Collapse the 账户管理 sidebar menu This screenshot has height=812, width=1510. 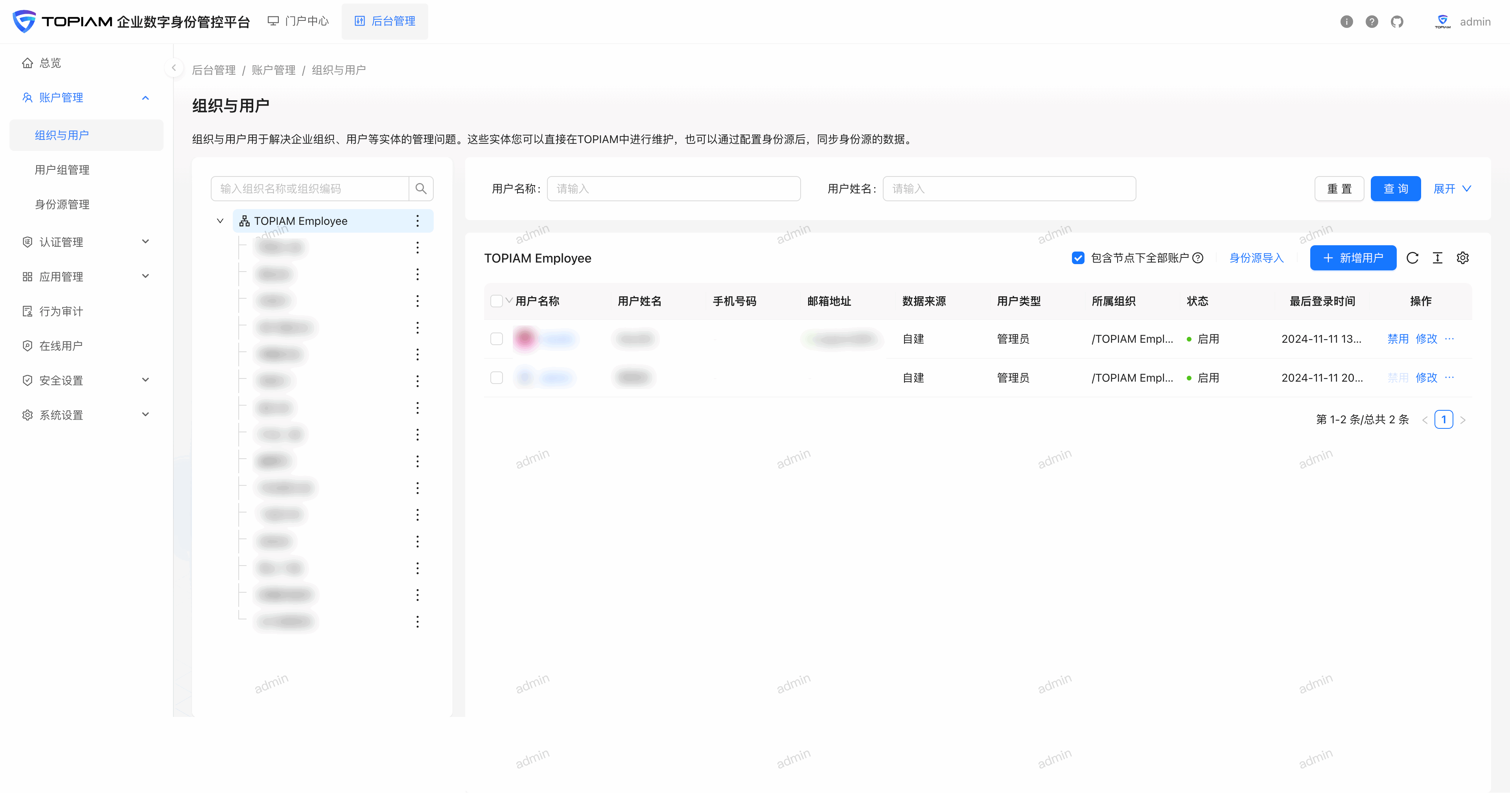tap(145, 97)
